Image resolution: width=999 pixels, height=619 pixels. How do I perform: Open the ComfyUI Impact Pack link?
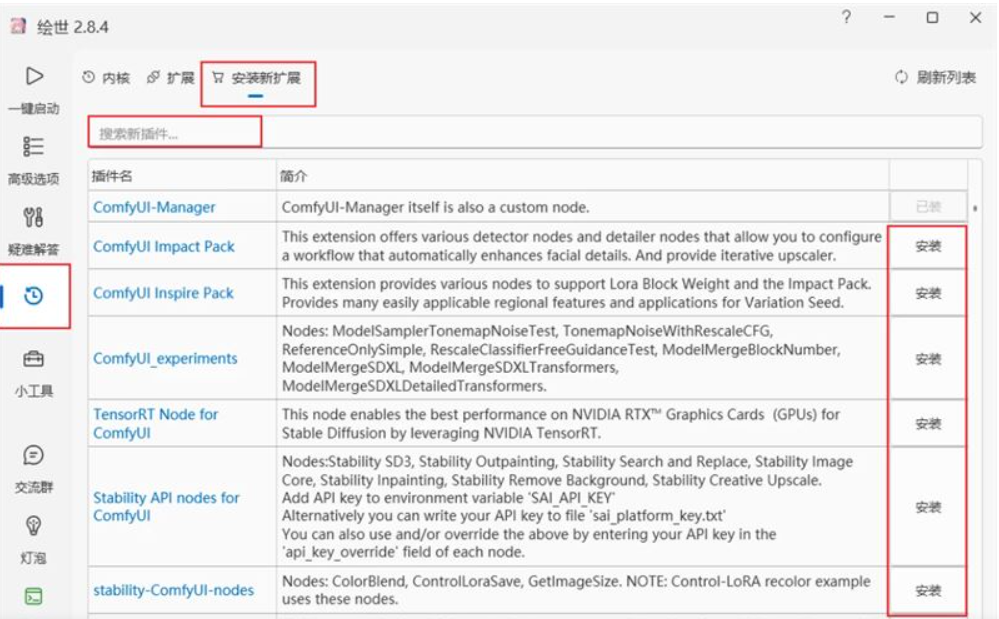[x=164, y=246]
